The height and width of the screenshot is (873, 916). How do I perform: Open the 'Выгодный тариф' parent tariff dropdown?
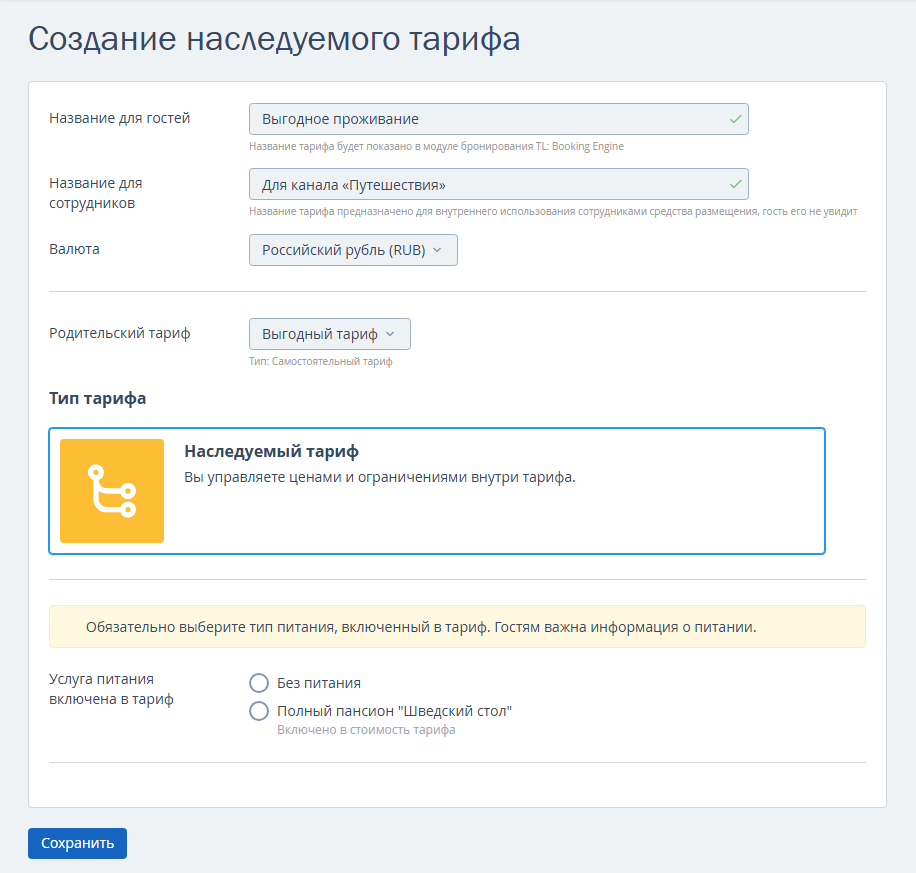(x=329, y=334)
